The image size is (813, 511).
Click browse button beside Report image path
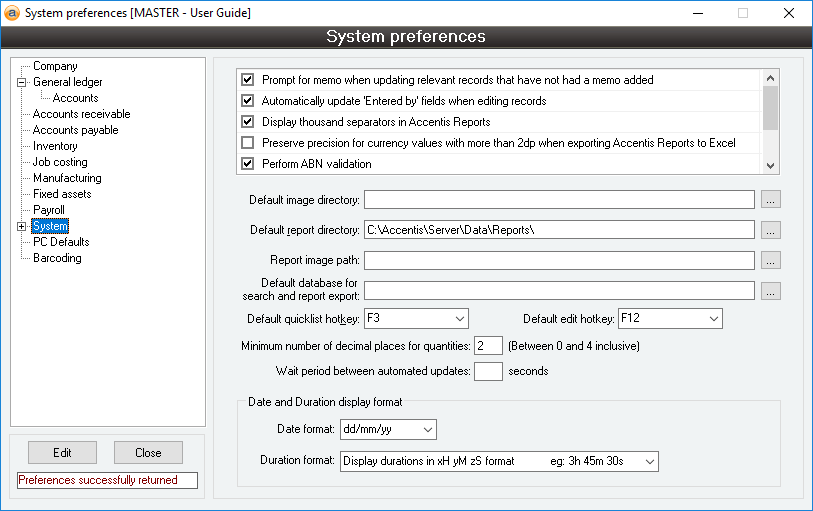[x=770, y=260]
